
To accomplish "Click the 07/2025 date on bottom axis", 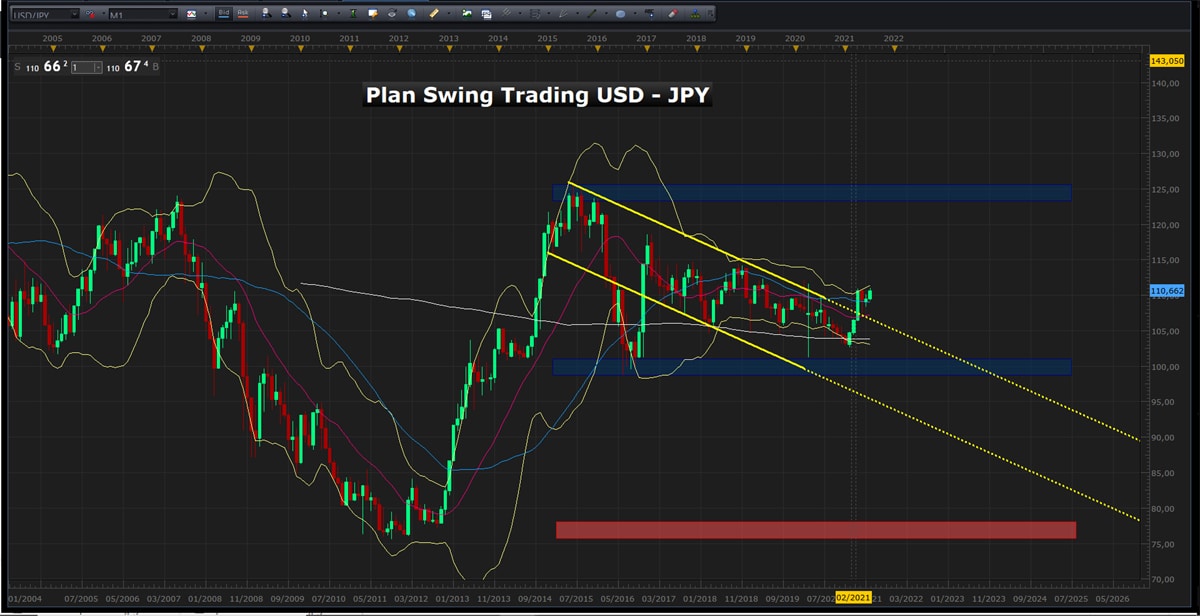I will coord(1070,597).
